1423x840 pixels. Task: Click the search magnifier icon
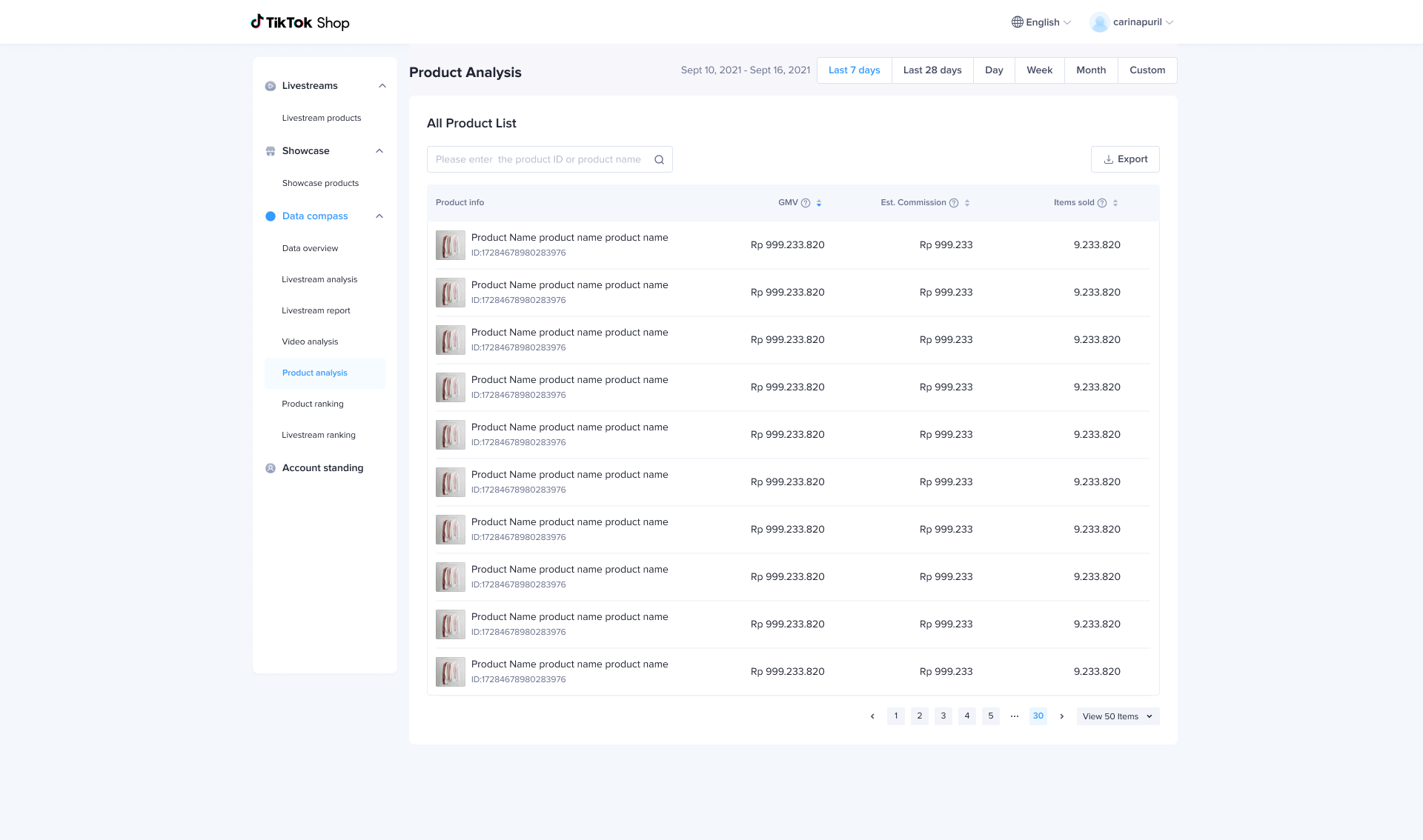click(x=659, y=159)
